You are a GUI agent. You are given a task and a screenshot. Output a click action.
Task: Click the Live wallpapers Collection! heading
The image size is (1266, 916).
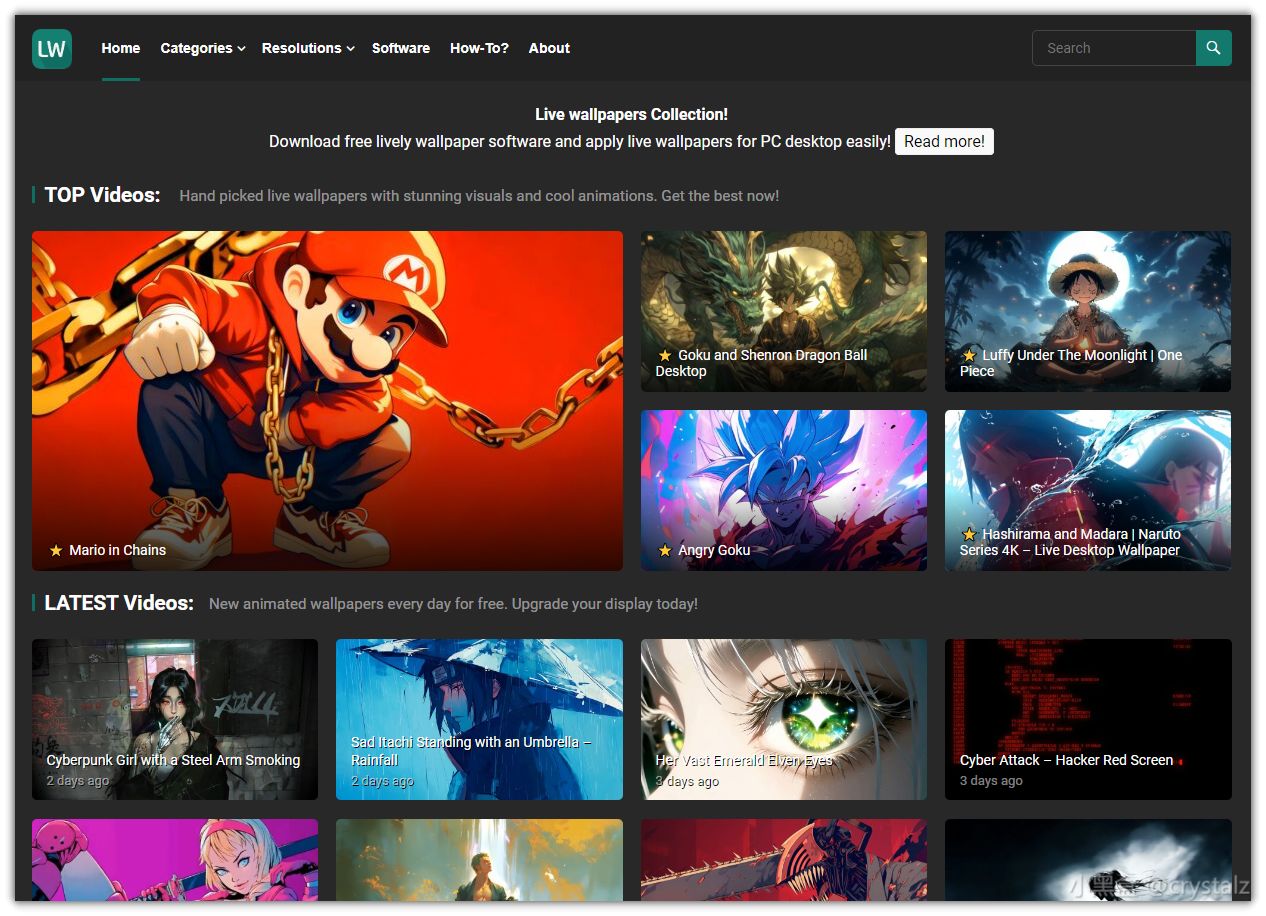[x=632, y=114]
